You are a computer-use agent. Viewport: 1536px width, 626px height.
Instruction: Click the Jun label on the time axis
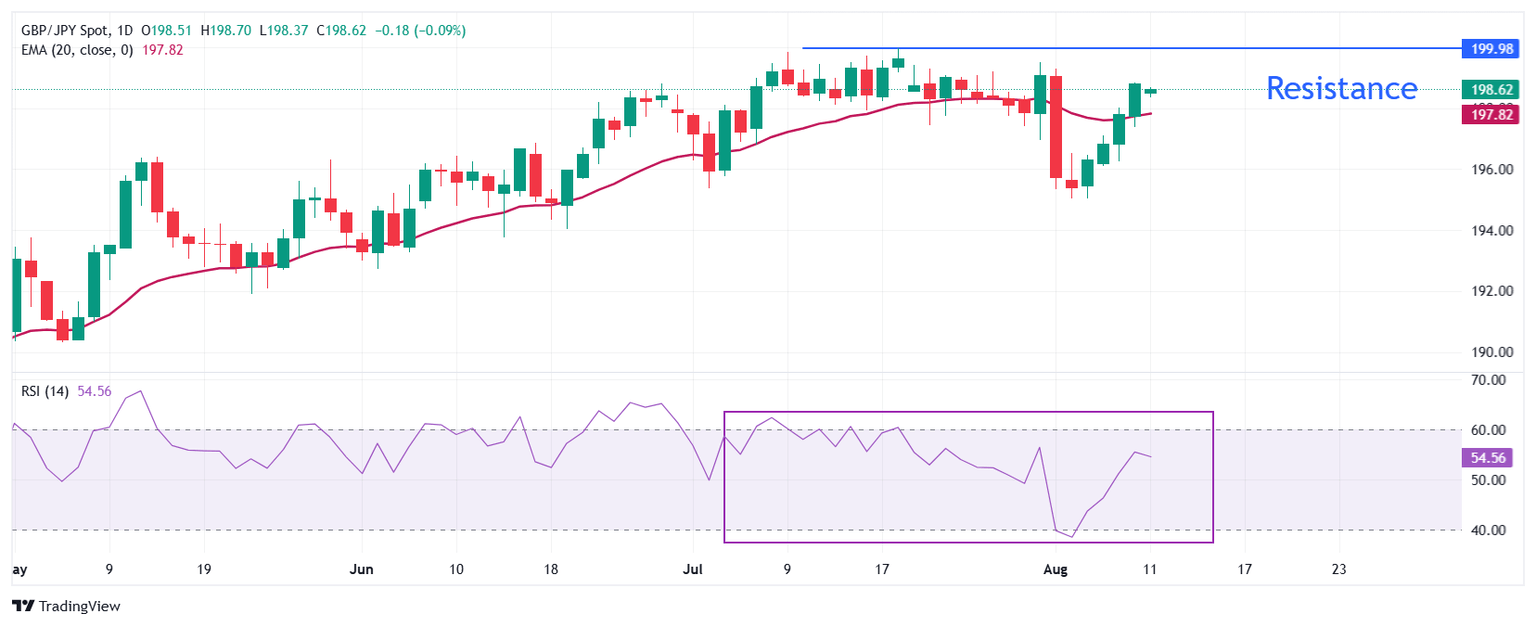[362, 569]
